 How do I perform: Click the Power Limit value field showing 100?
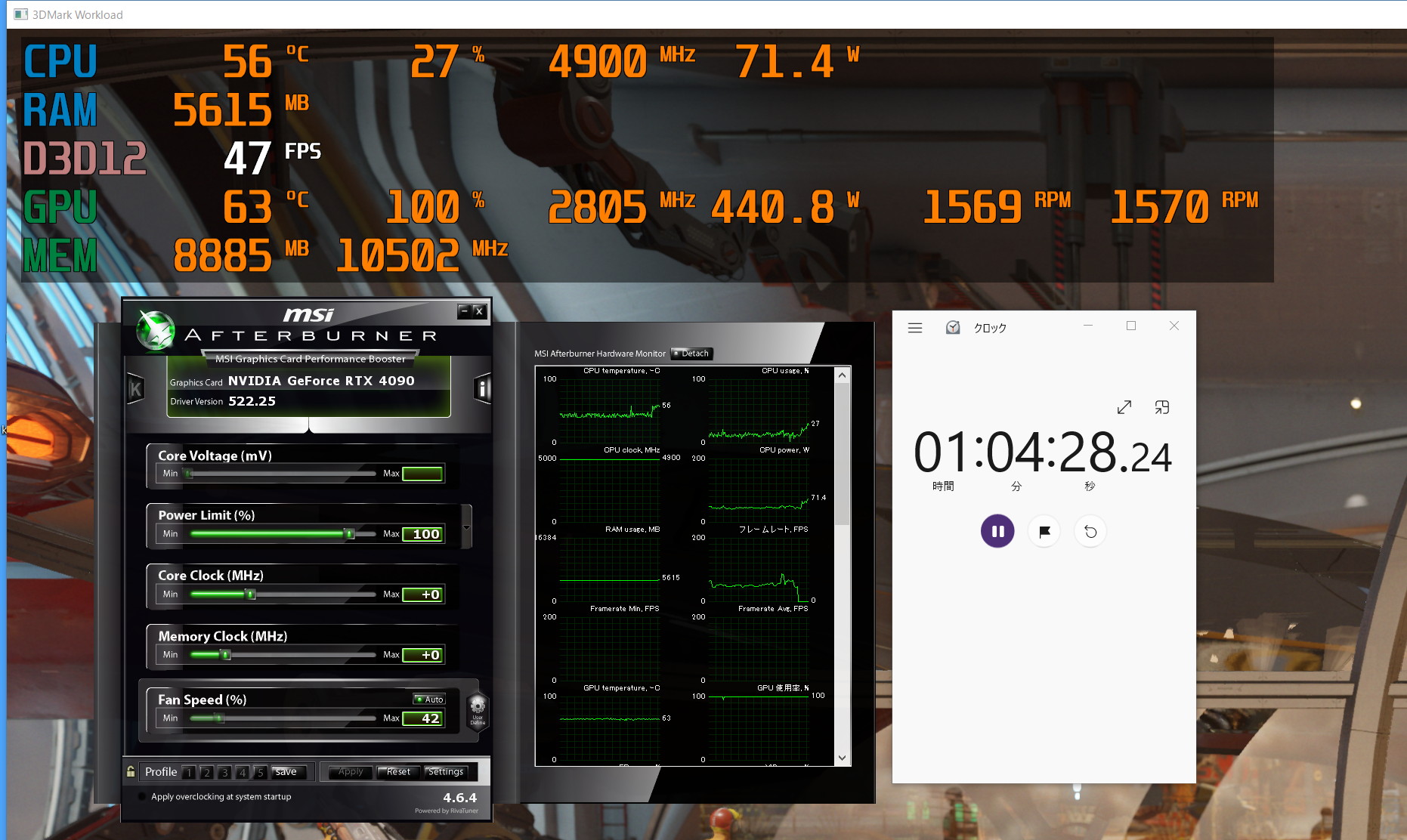click(422, 534)
